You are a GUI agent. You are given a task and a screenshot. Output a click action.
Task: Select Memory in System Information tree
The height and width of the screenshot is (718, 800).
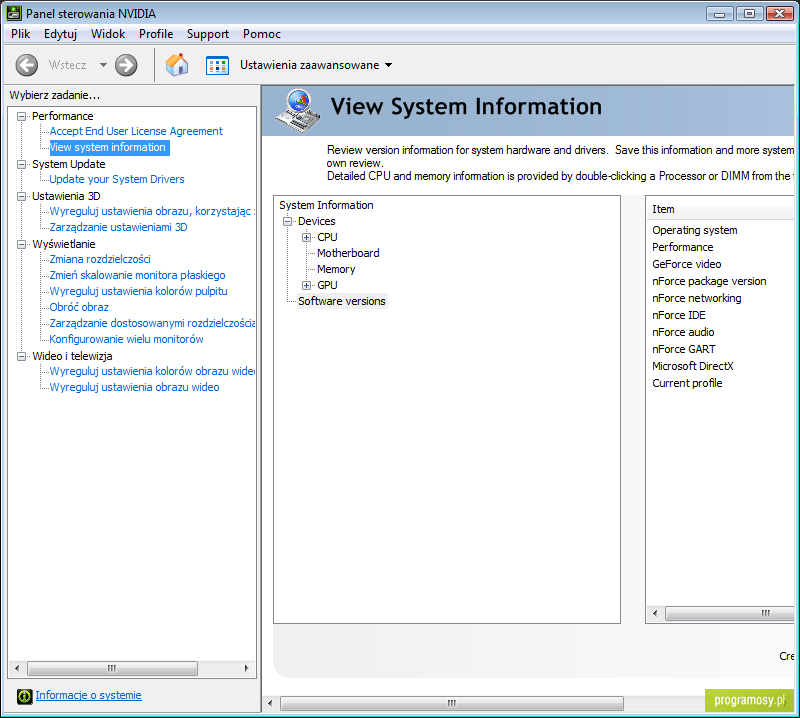tap(336, 269)
